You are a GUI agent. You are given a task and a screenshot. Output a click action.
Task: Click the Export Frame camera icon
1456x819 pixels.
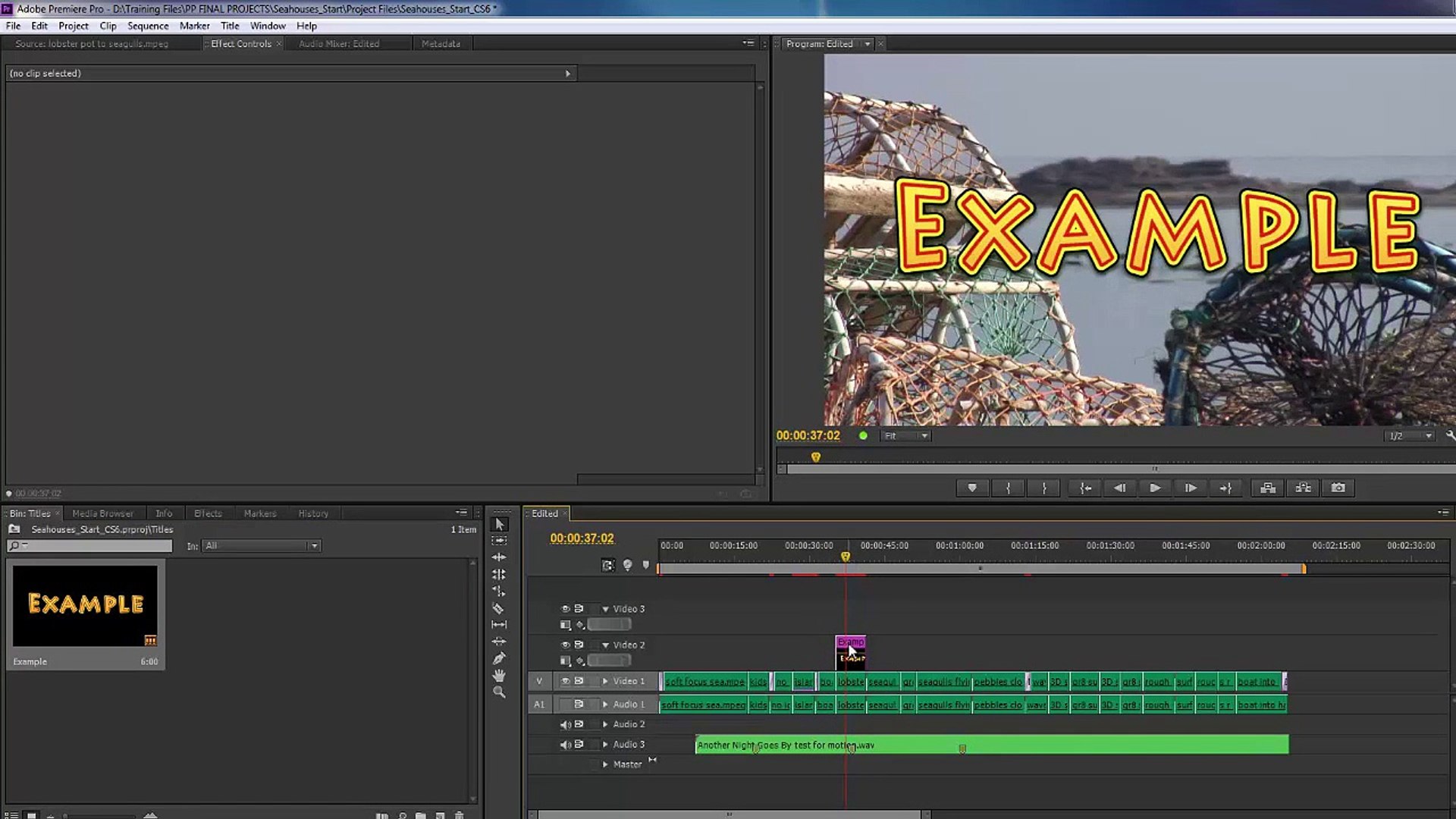1338,488
